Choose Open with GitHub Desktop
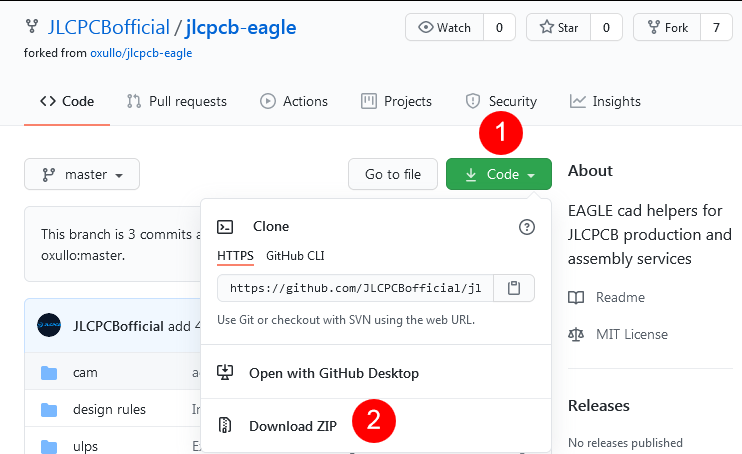 tap(376, 373)
